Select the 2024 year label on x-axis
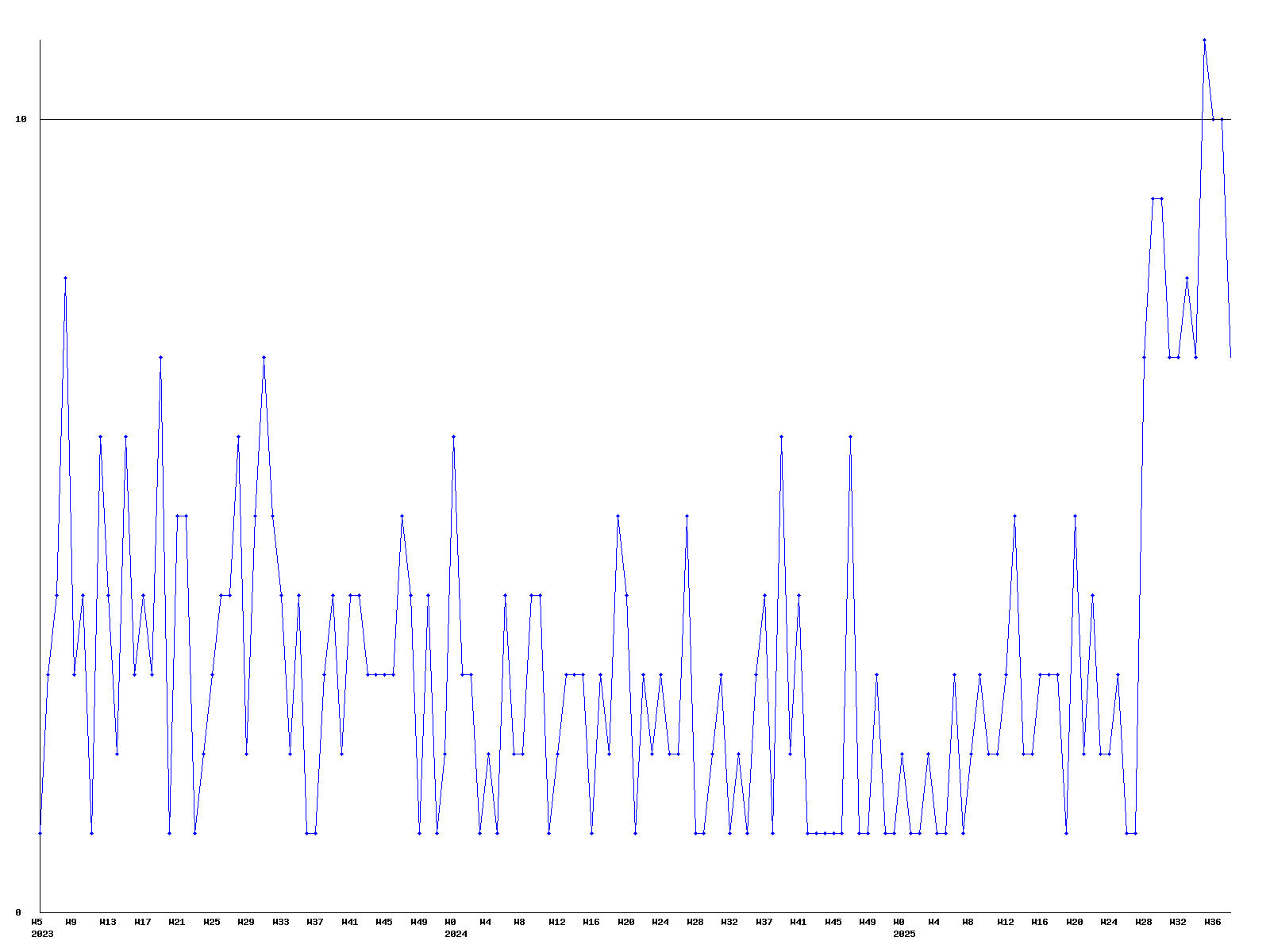 point(456,935)
